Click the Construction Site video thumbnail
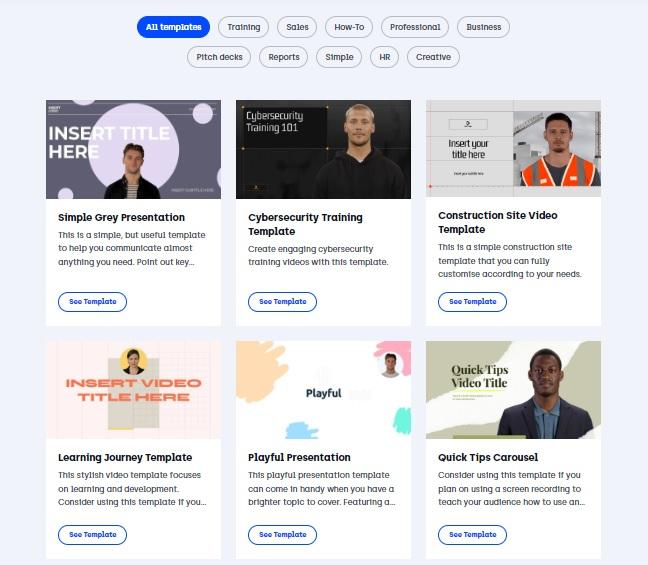This screenshot has height=565, width=648. tap(513, 148)
